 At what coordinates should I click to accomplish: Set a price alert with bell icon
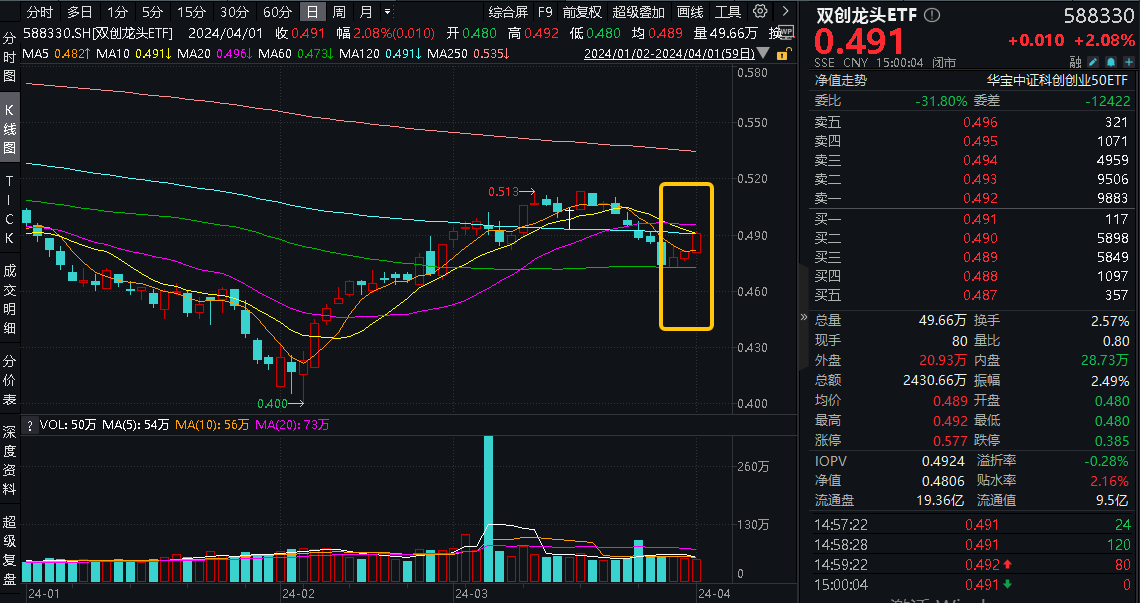click(x=1110, y=61)
